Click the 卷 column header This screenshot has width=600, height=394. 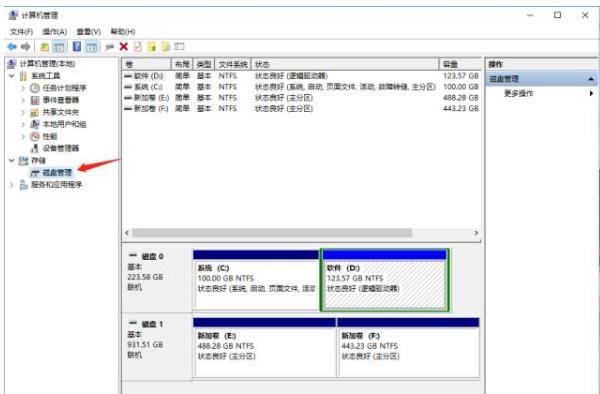[x=147, y=64]
